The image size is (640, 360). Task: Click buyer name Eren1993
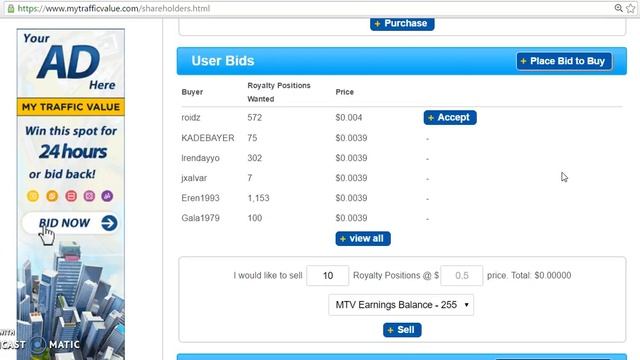[200, 198]
